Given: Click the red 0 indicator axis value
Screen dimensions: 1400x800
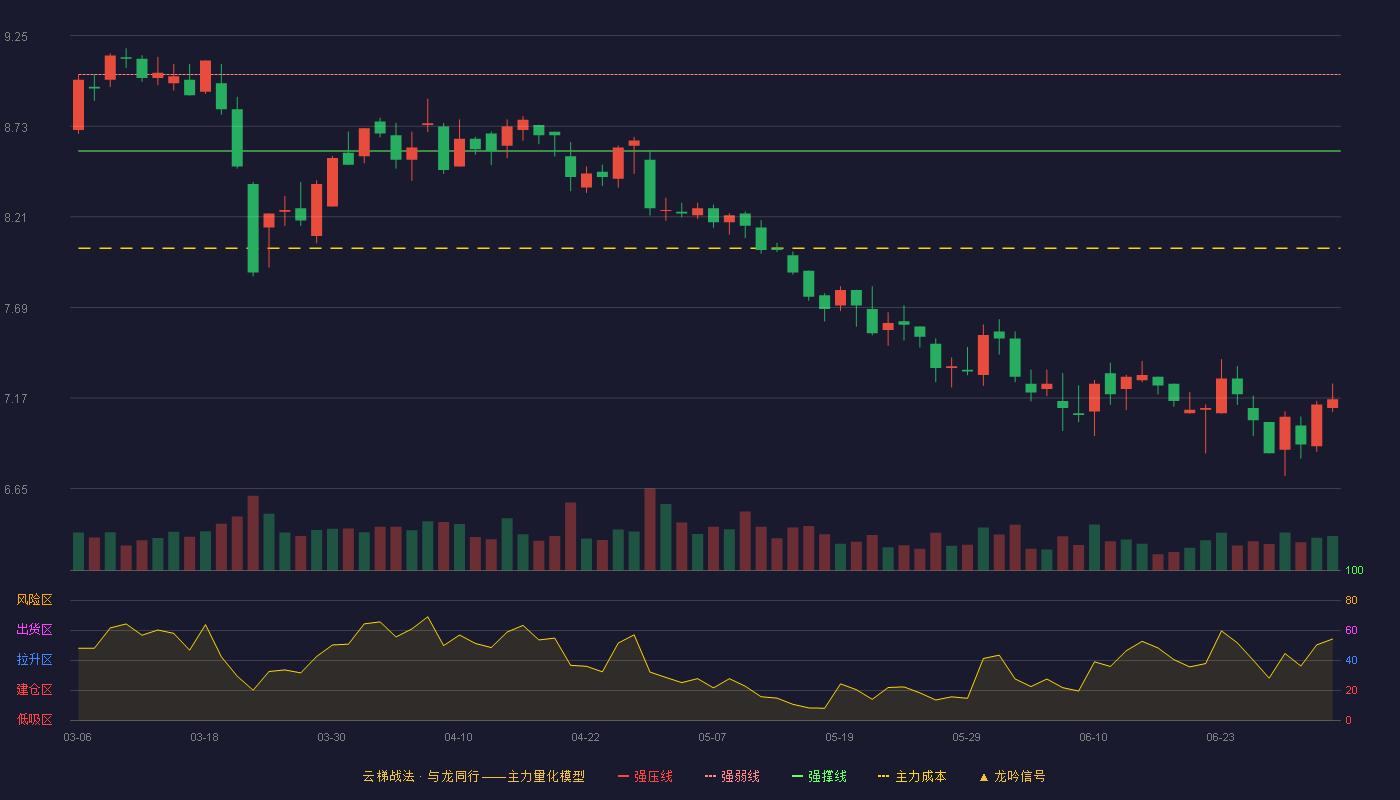Looking at the screenshot, I should click(x=1348, y=720).
